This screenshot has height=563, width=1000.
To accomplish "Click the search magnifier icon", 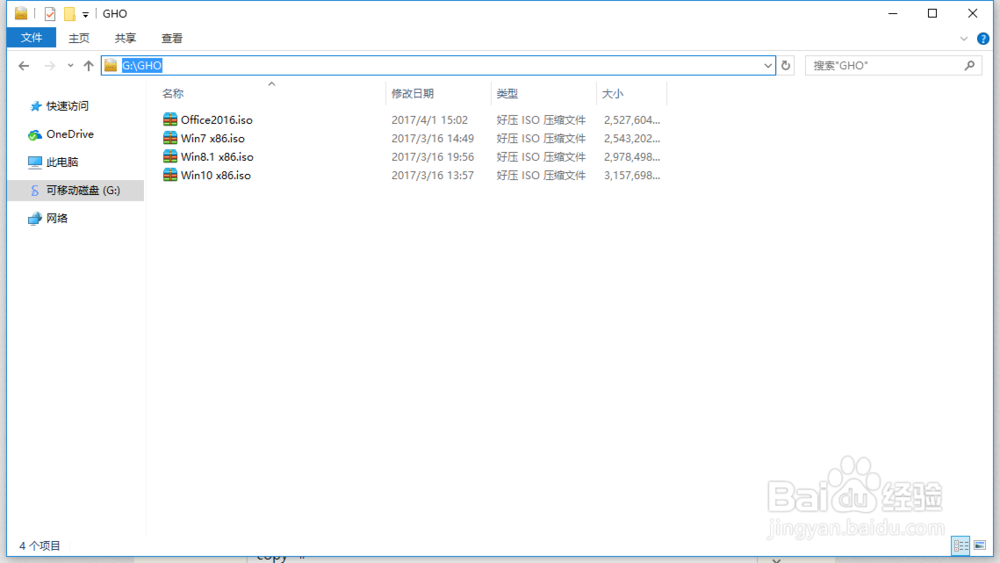I will pos(969,66).
